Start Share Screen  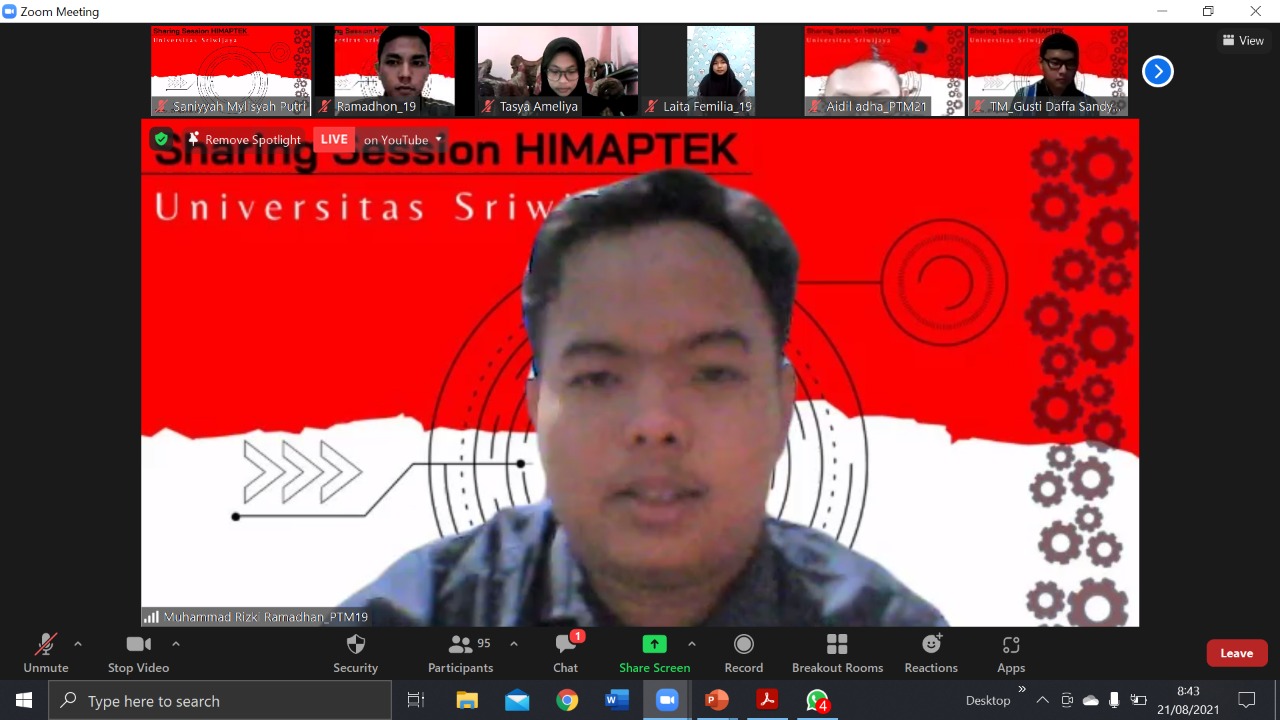pos(654,654)
